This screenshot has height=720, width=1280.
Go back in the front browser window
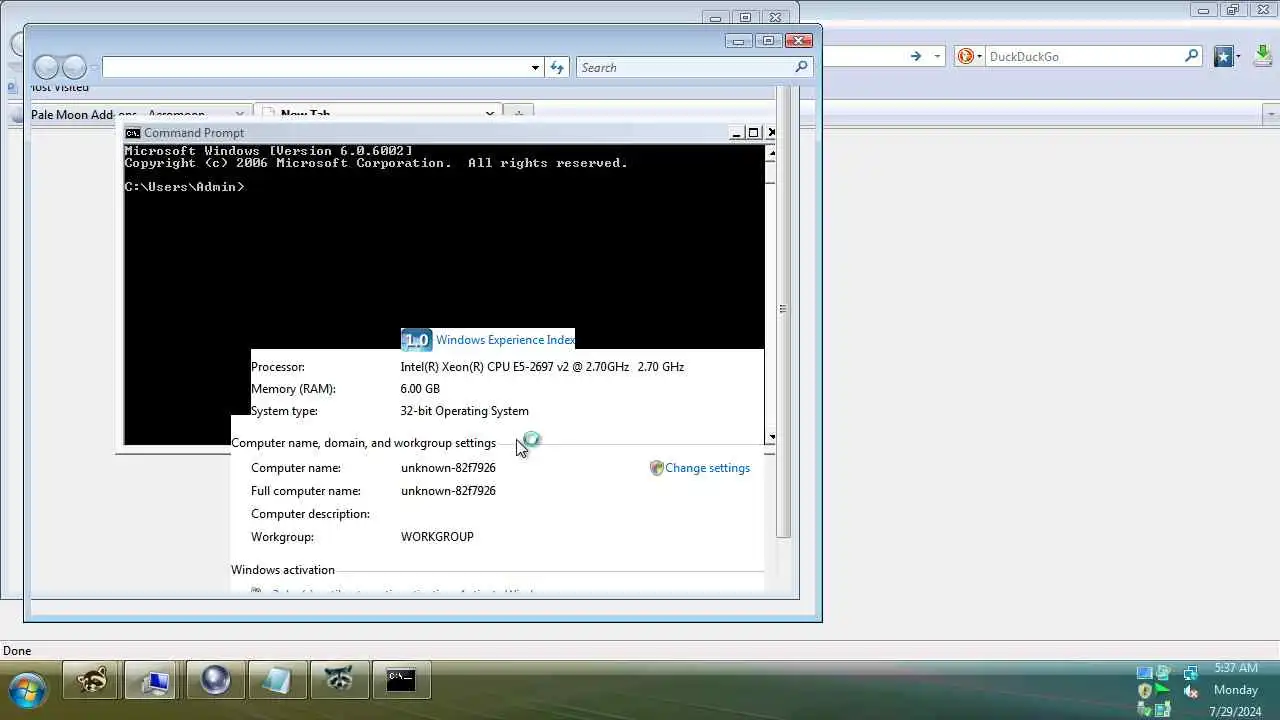(46, 67)
